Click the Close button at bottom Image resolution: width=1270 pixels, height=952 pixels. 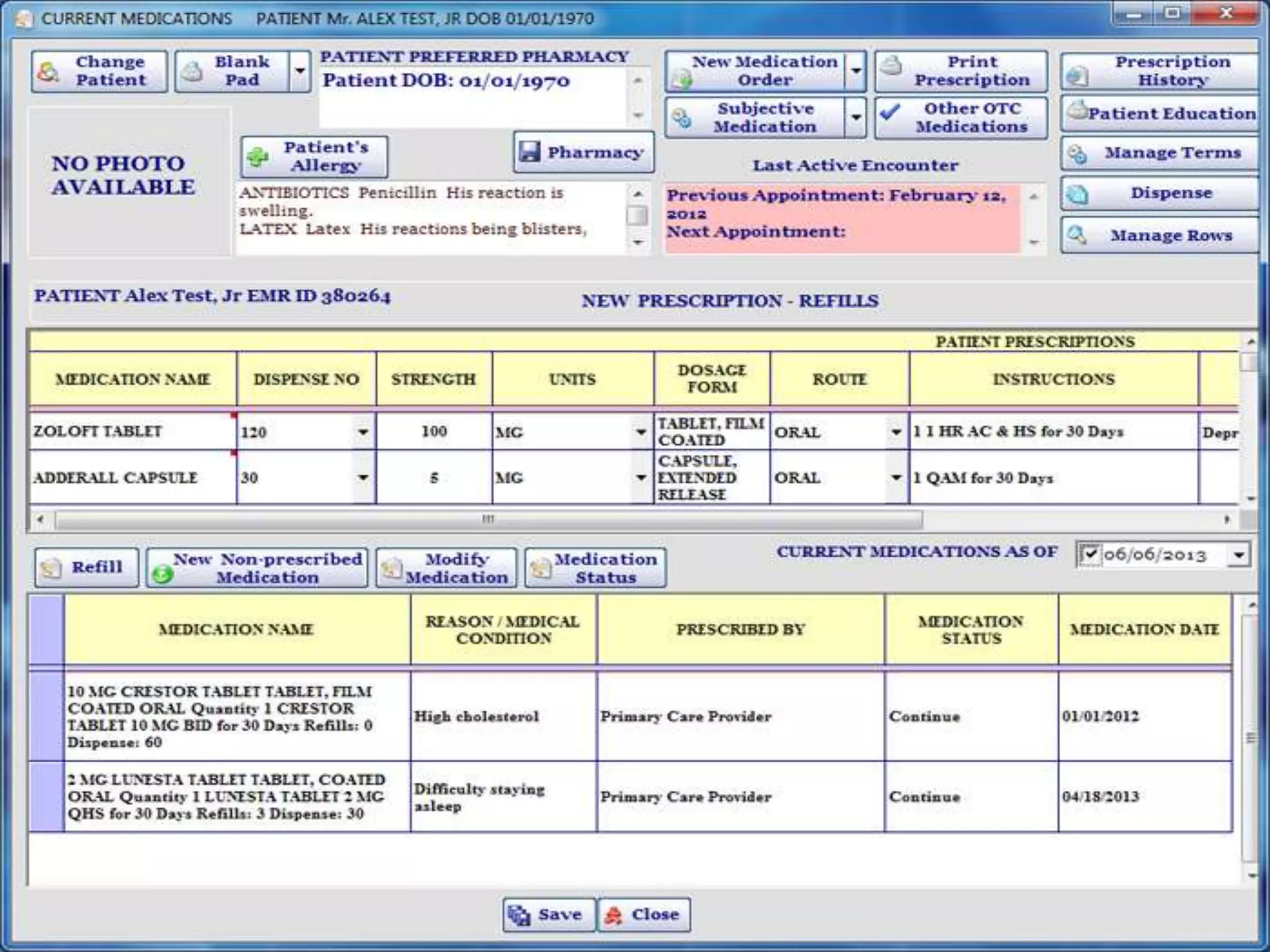(644, 914)
